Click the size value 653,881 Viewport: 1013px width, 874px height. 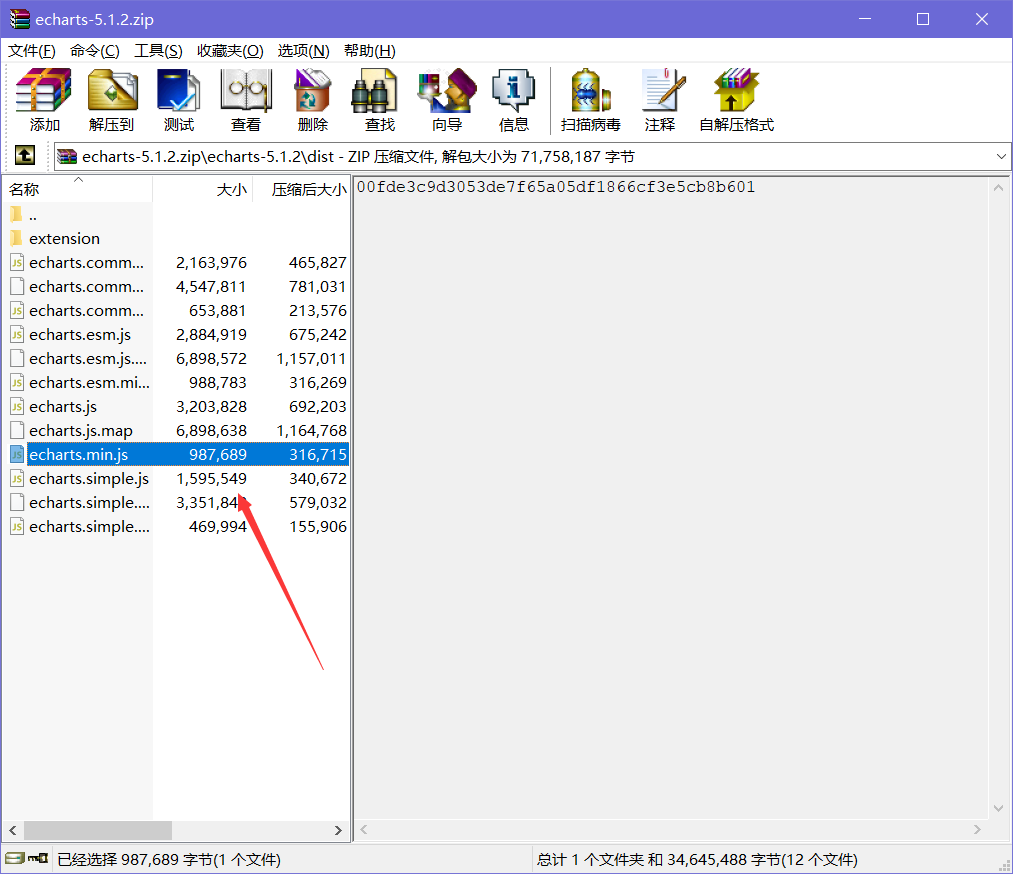pyautogui.click(x=218, y=310)
